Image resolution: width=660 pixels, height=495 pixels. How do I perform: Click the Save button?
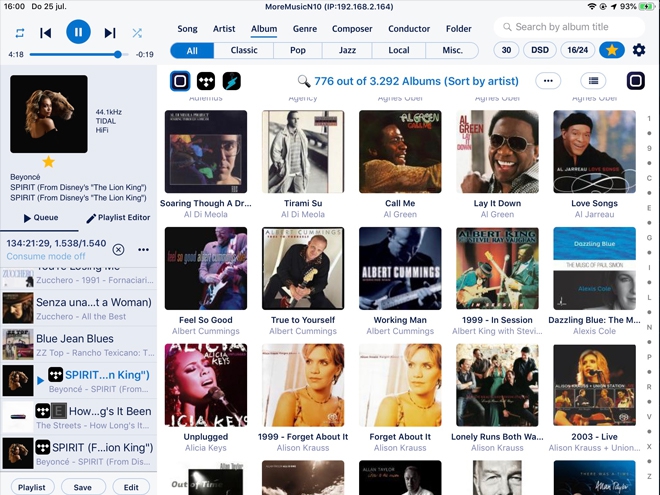click(82, 487)
